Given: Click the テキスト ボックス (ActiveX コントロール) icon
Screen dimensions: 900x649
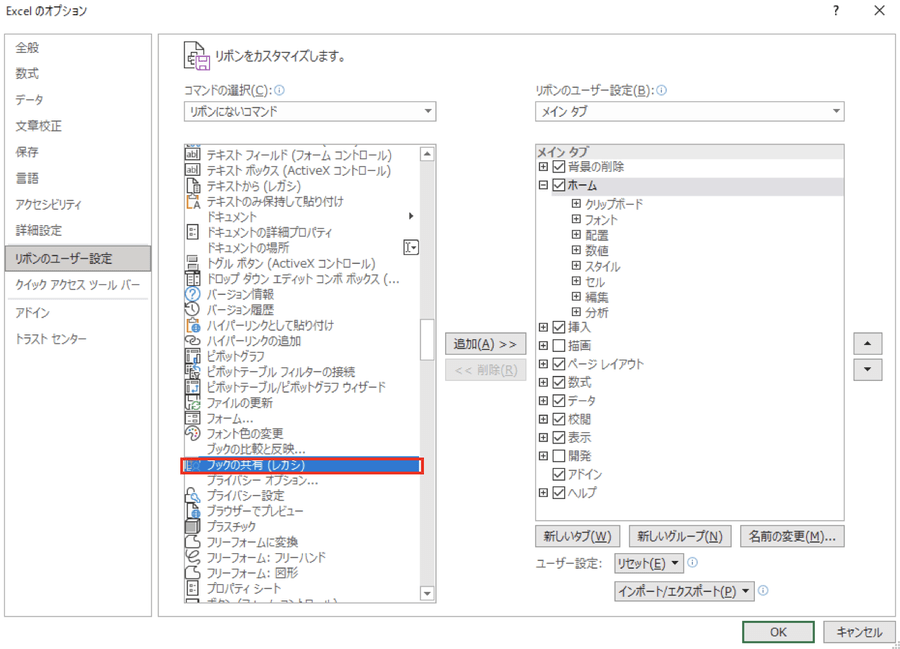Looking at the screenshot, I should [193, 170].
